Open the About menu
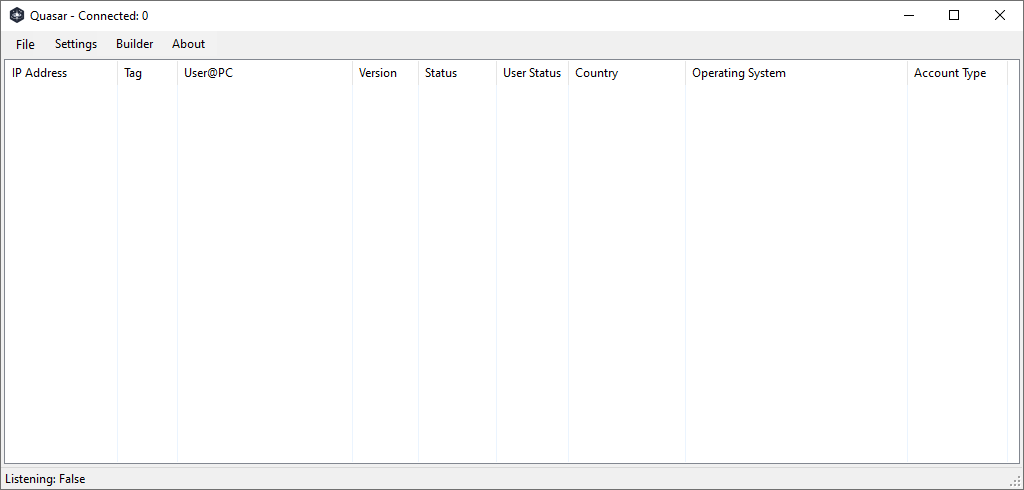Image resolution: width=1024 pixels, height=490 pixels. coord(188,44)
